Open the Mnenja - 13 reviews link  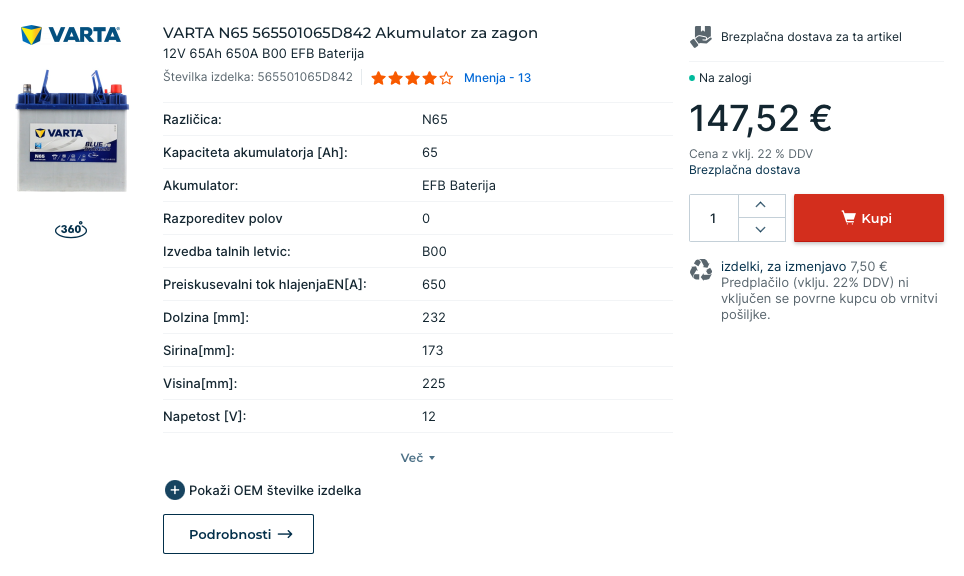click(x=497, y=78)
